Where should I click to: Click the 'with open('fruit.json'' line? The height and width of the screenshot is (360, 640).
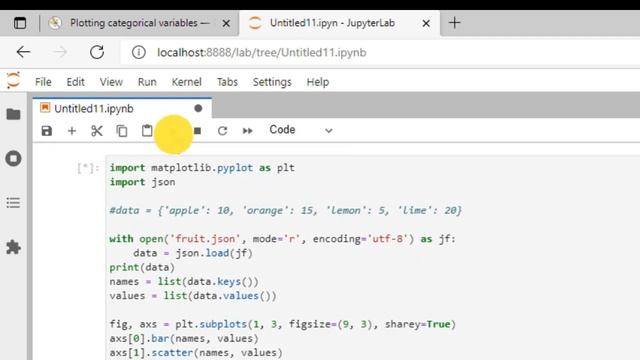coord(282,239)
